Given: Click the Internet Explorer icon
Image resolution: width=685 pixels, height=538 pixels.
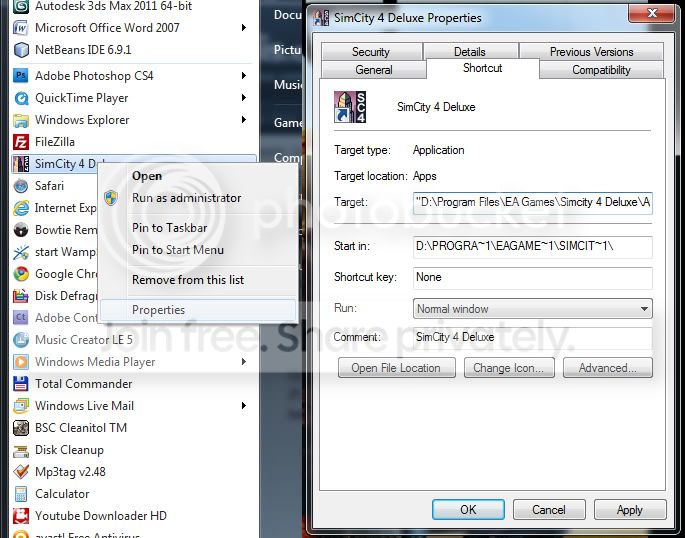Looking at the screenshot, I should (x=21, y=208).
